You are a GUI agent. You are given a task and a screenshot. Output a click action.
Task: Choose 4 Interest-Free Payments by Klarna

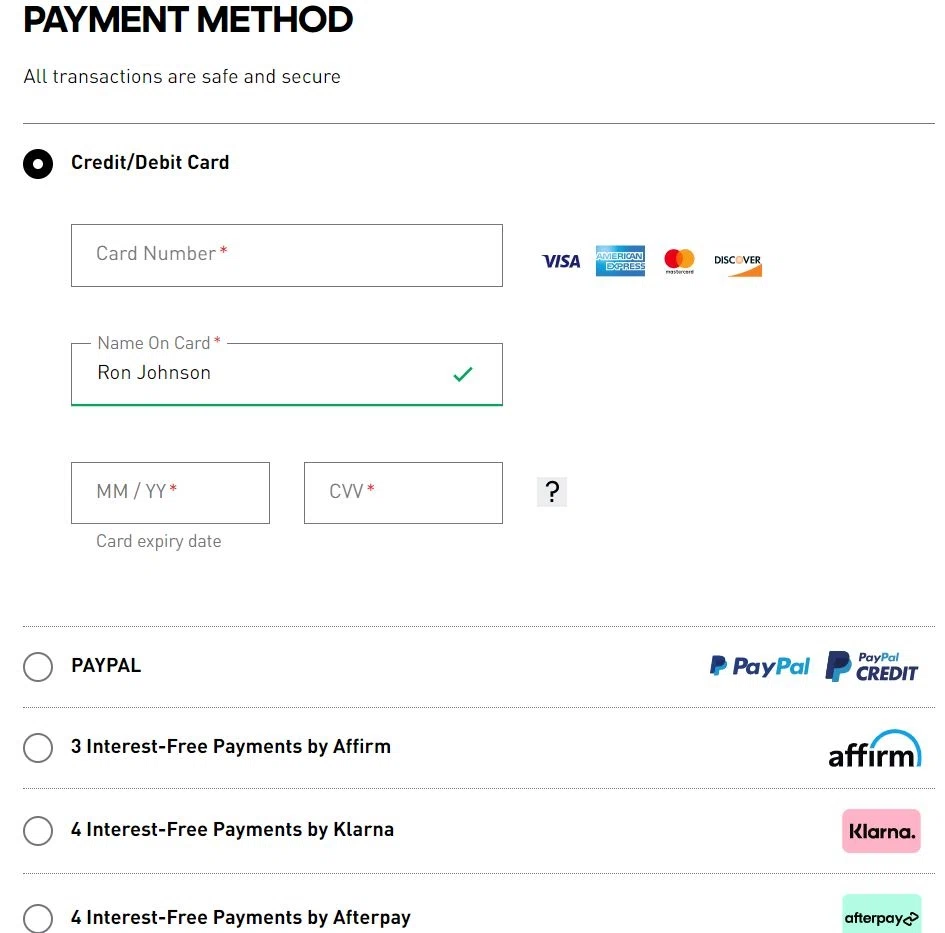pyautogui.click(x=38, y=830)
